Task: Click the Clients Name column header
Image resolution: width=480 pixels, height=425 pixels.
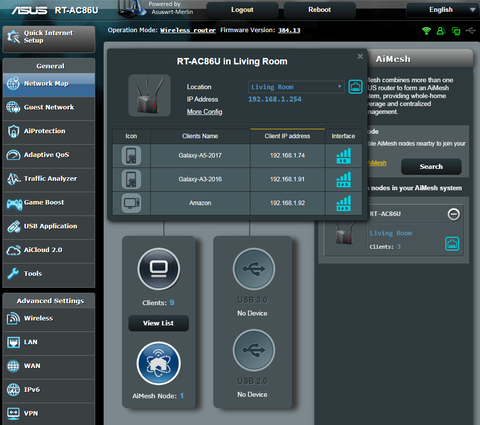Action: [200, 136]
